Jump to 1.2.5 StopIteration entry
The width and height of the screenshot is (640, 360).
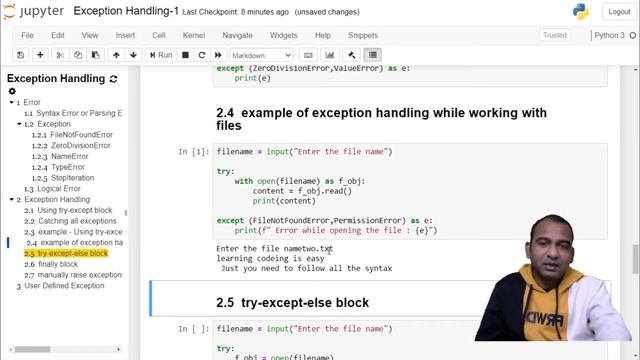63,178
